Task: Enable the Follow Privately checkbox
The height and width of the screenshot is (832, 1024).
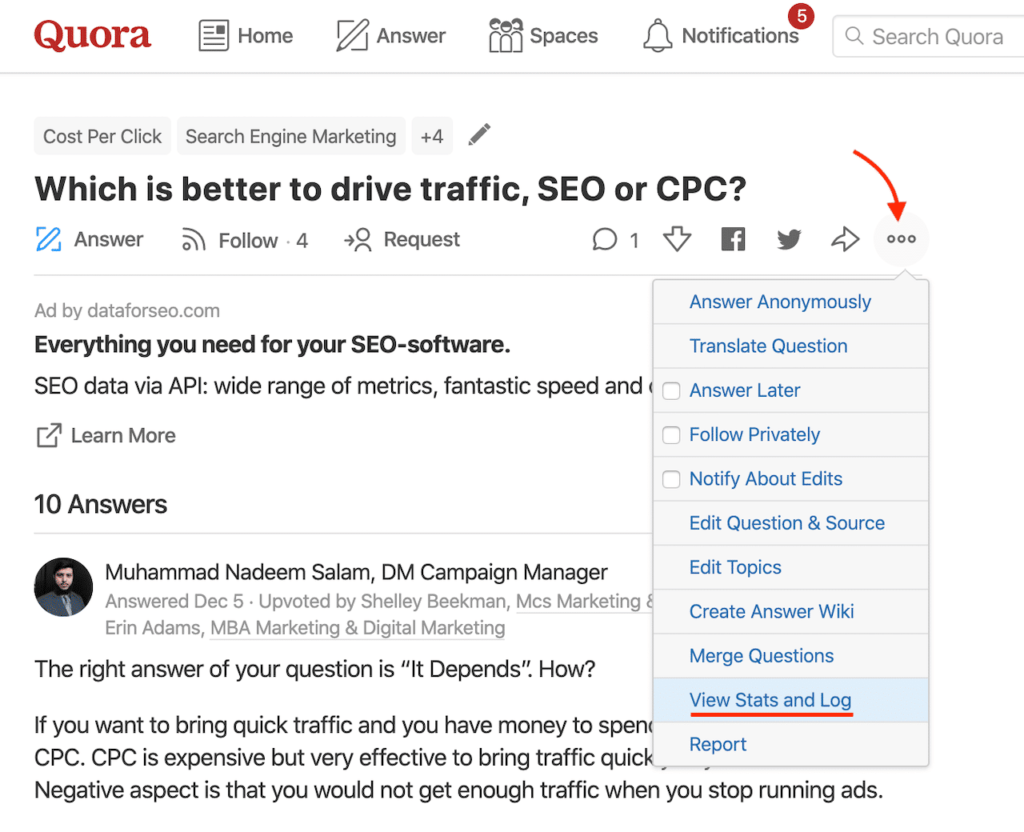Action: (x=671, y=435)
